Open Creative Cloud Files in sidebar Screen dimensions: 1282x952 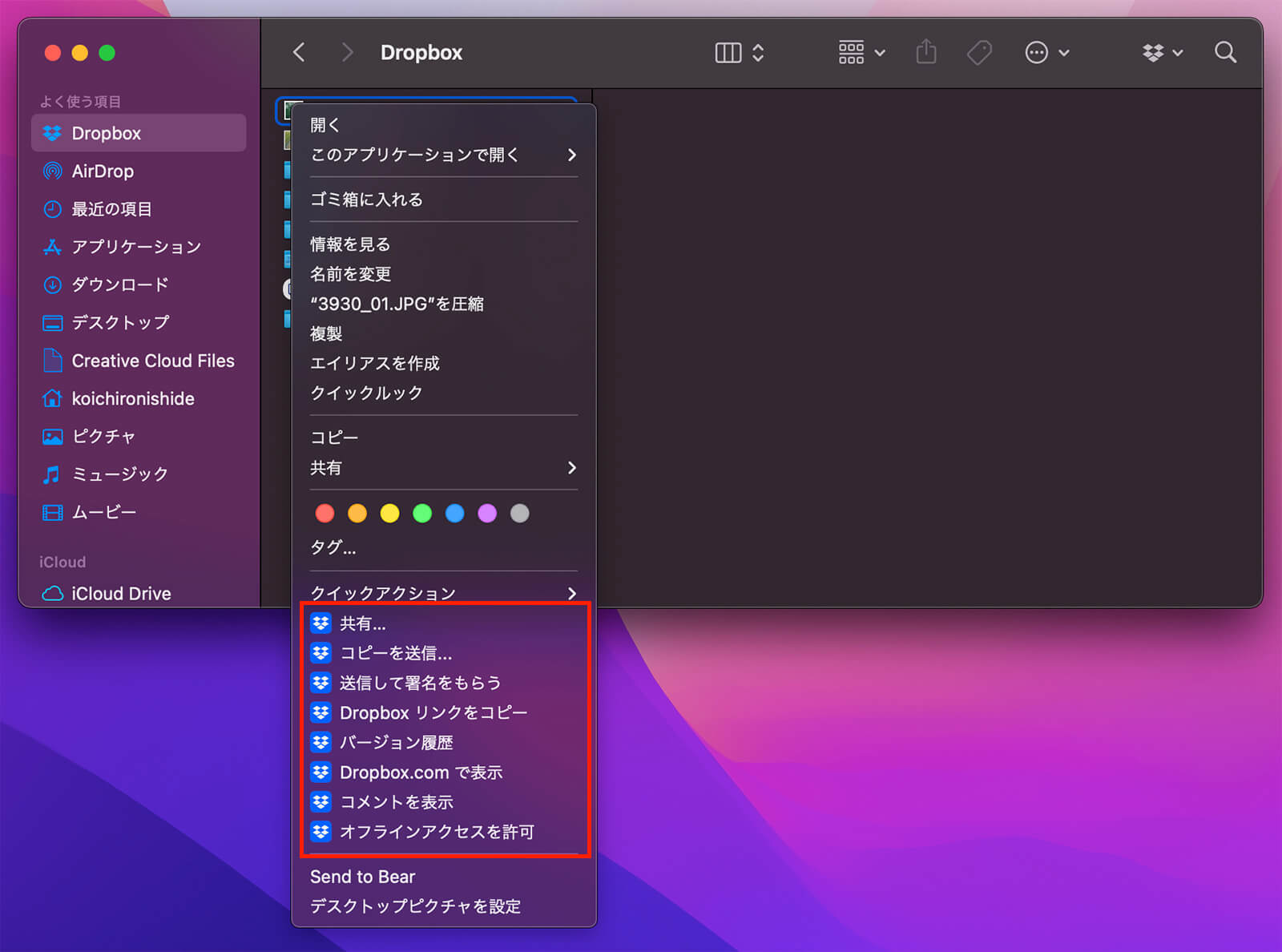point(139,361)
